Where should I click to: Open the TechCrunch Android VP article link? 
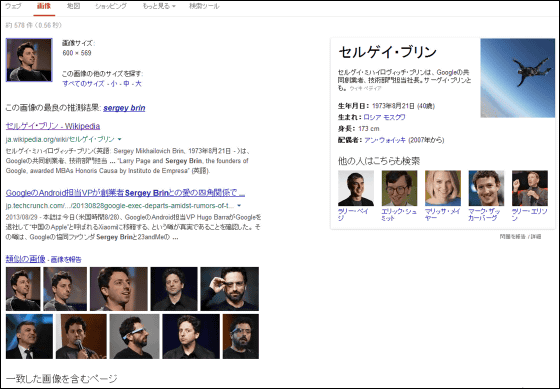(x=125, y=193)
